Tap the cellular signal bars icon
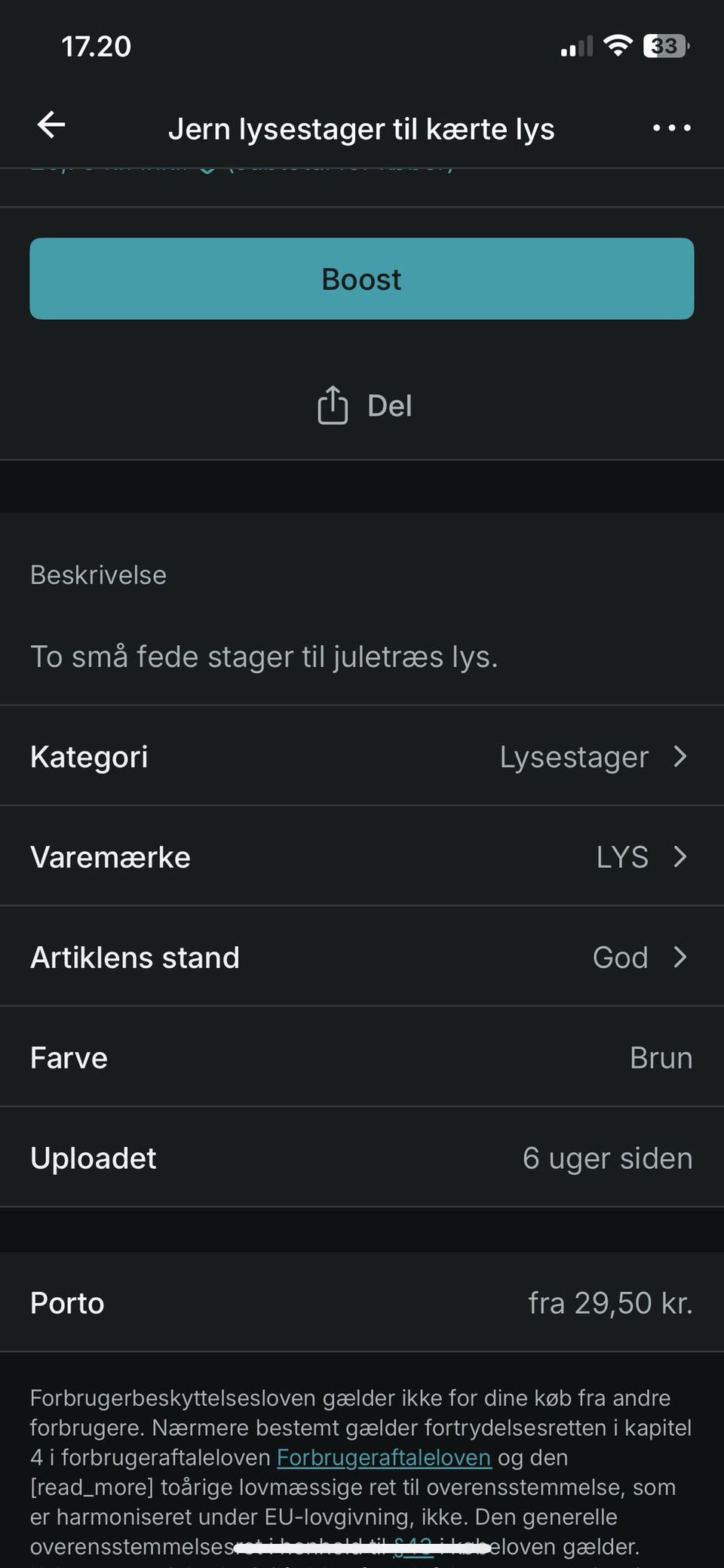 point(576,48)
